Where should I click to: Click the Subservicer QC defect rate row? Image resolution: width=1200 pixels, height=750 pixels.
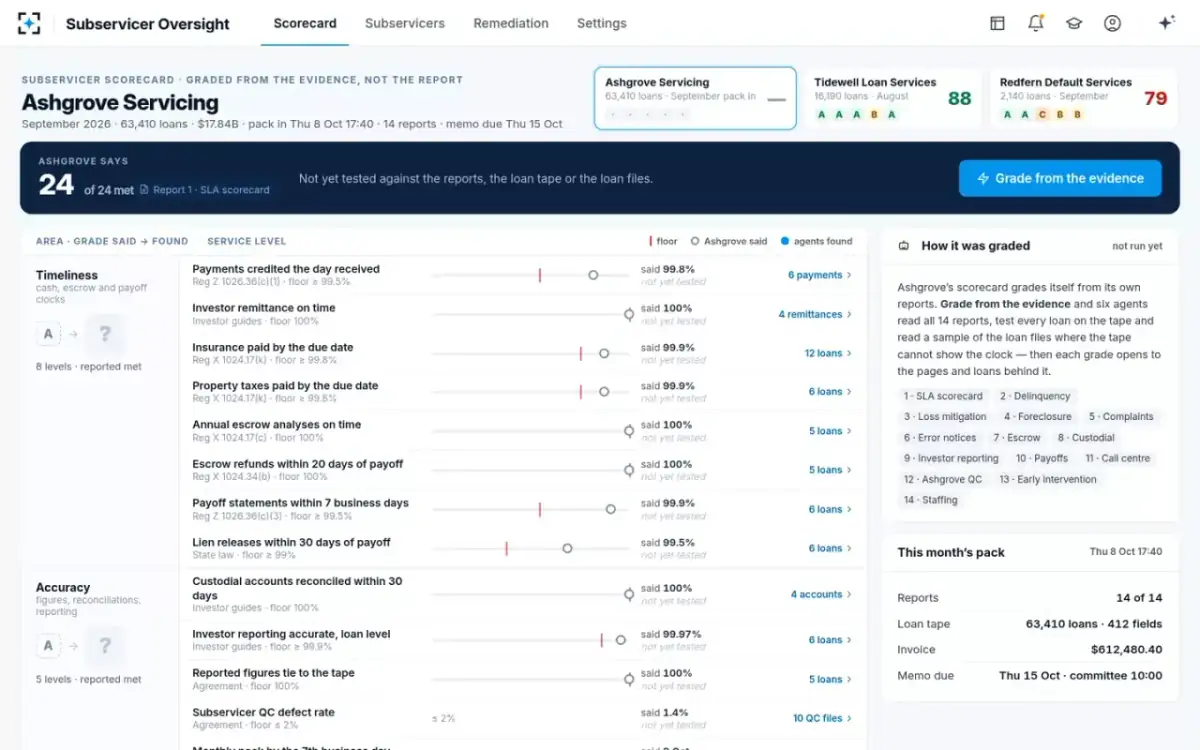523,718
